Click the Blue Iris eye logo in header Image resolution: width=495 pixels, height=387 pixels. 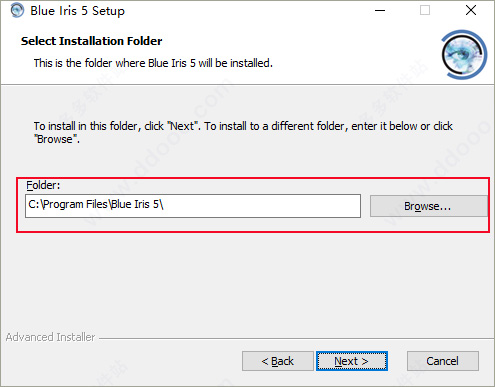coord(464,55)
